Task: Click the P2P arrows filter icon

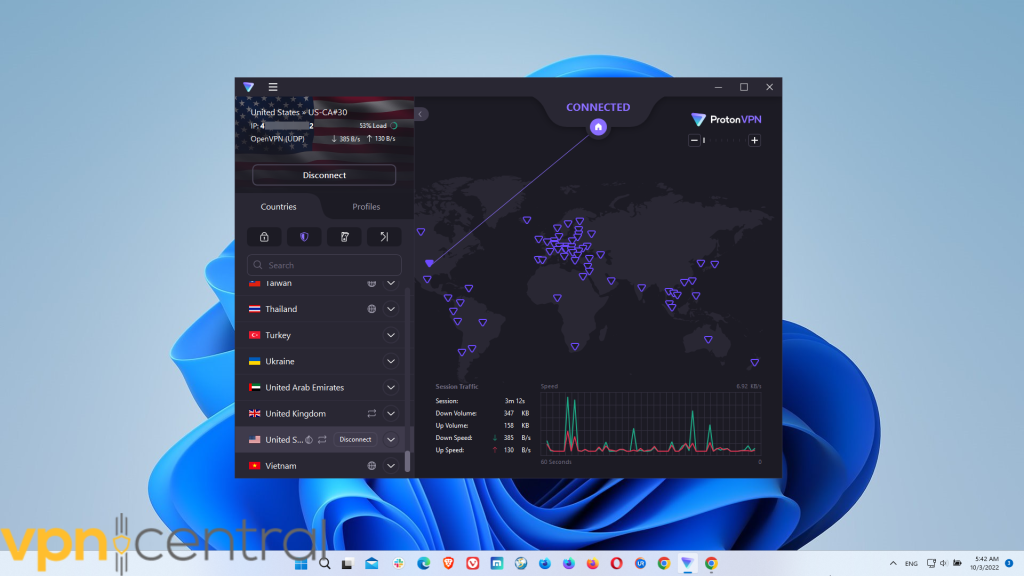Action: tap(384, 236)
